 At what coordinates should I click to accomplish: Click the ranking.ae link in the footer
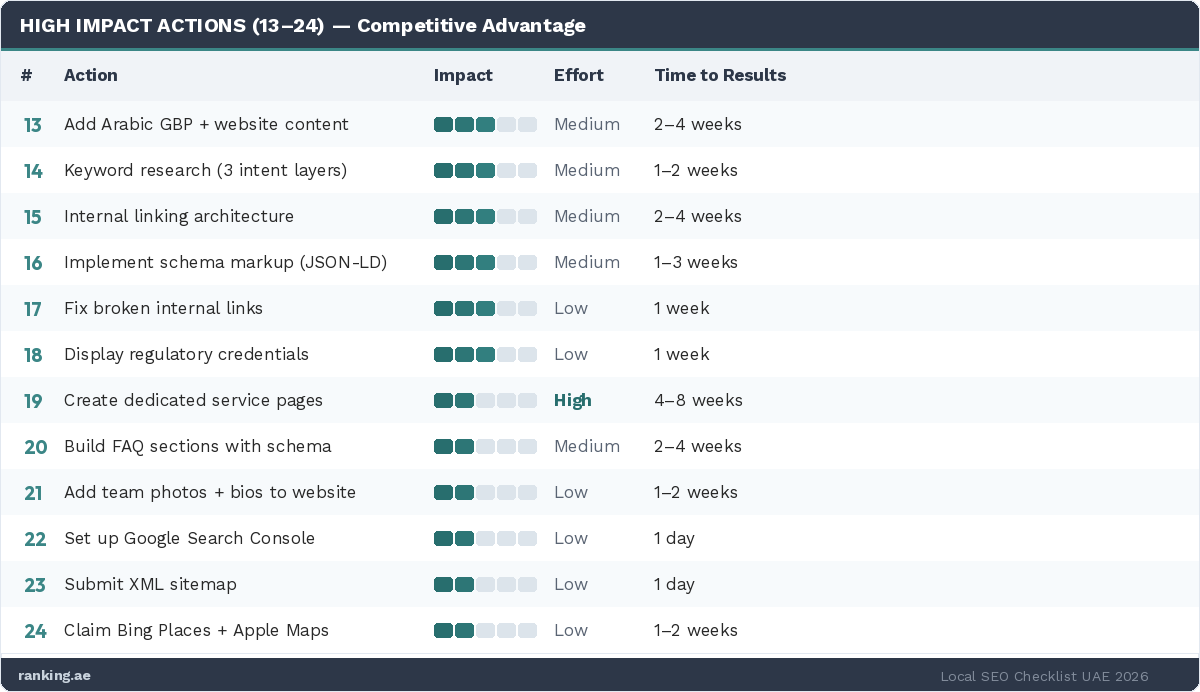(54, 676)
